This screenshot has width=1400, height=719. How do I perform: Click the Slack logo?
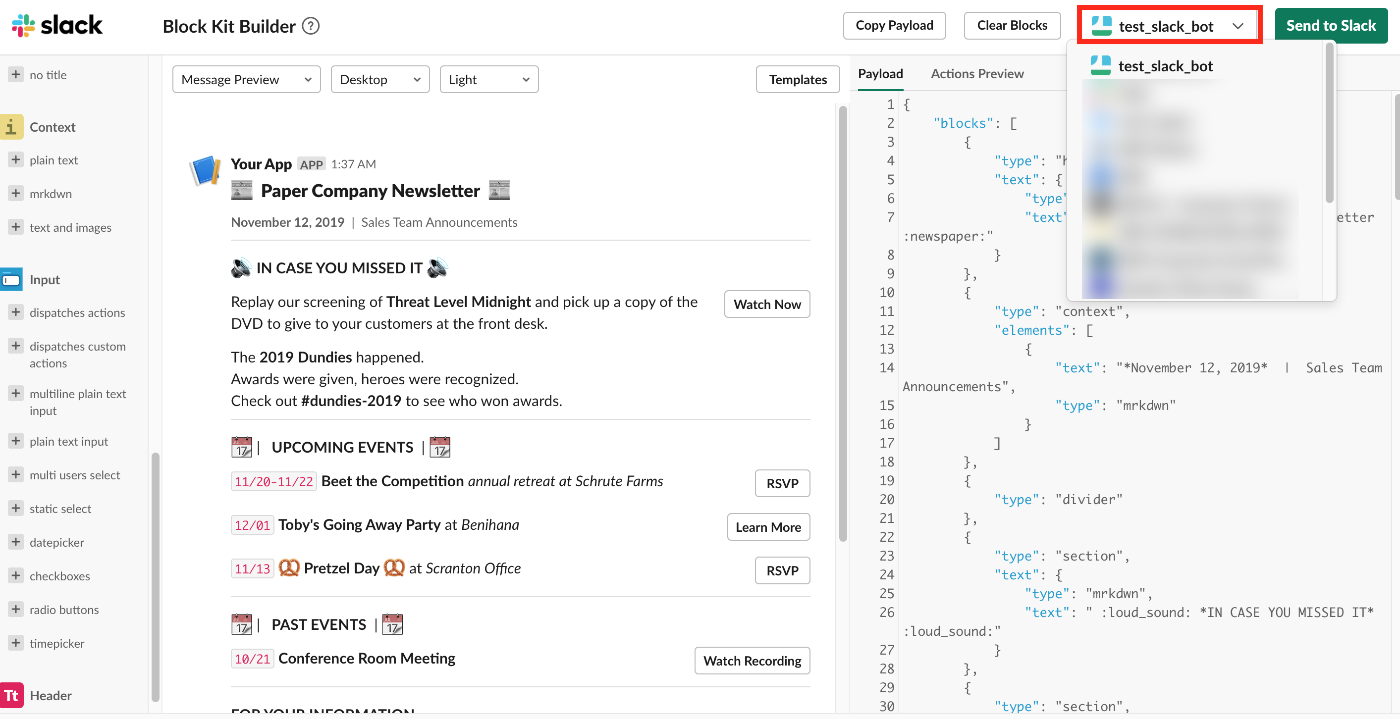tap(57, 25)
